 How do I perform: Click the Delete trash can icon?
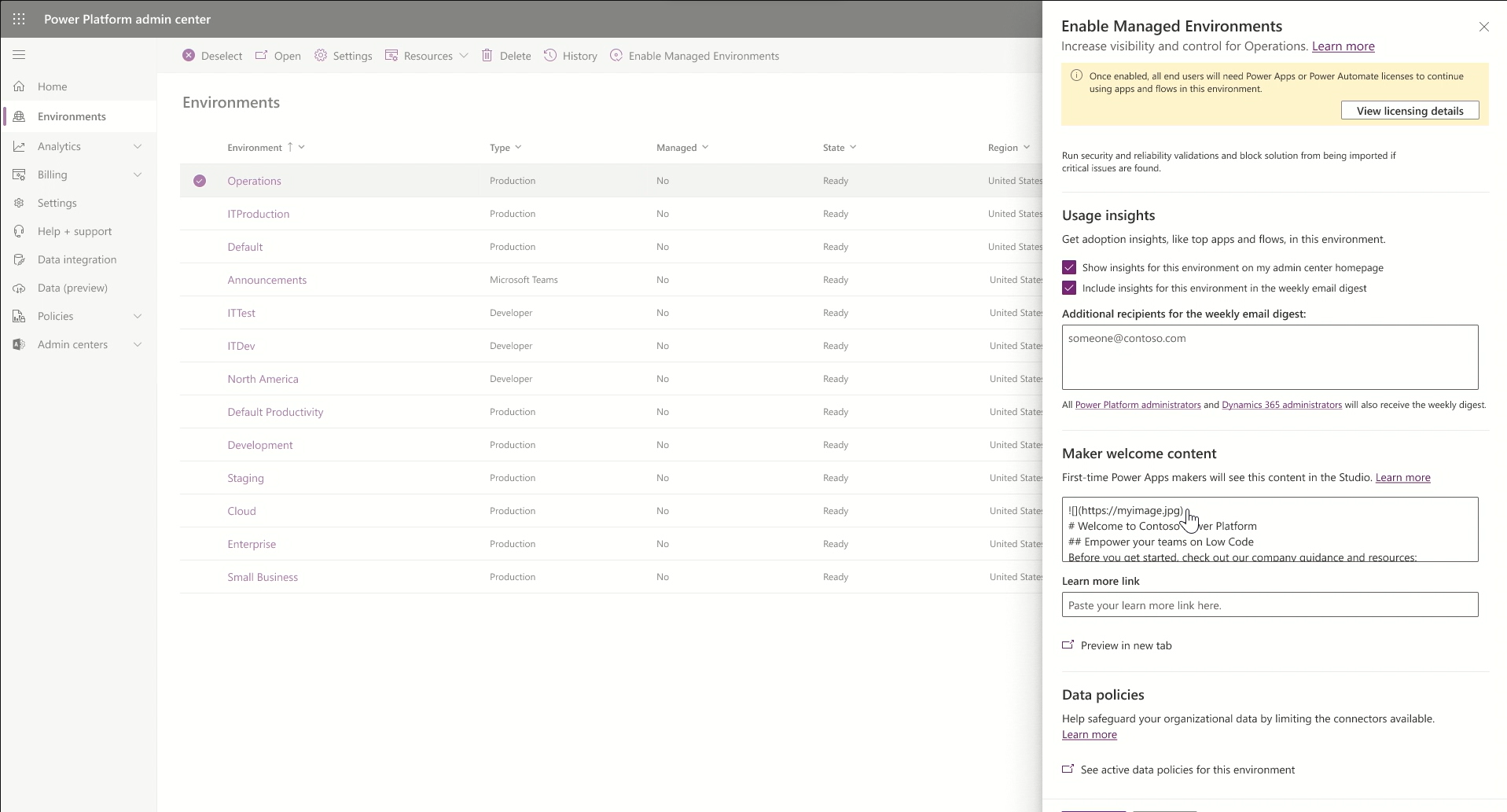pyautogui.click(x=487, y=55)
